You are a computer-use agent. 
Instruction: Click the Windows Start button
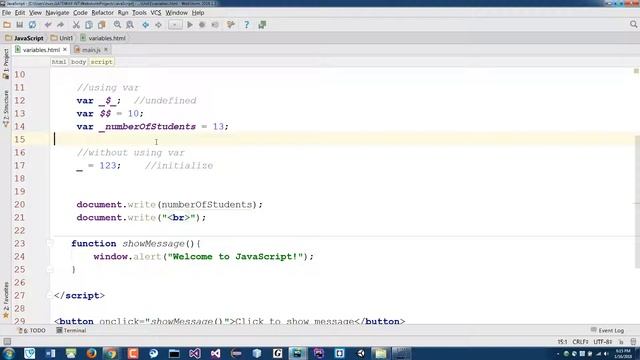point(9,353)
